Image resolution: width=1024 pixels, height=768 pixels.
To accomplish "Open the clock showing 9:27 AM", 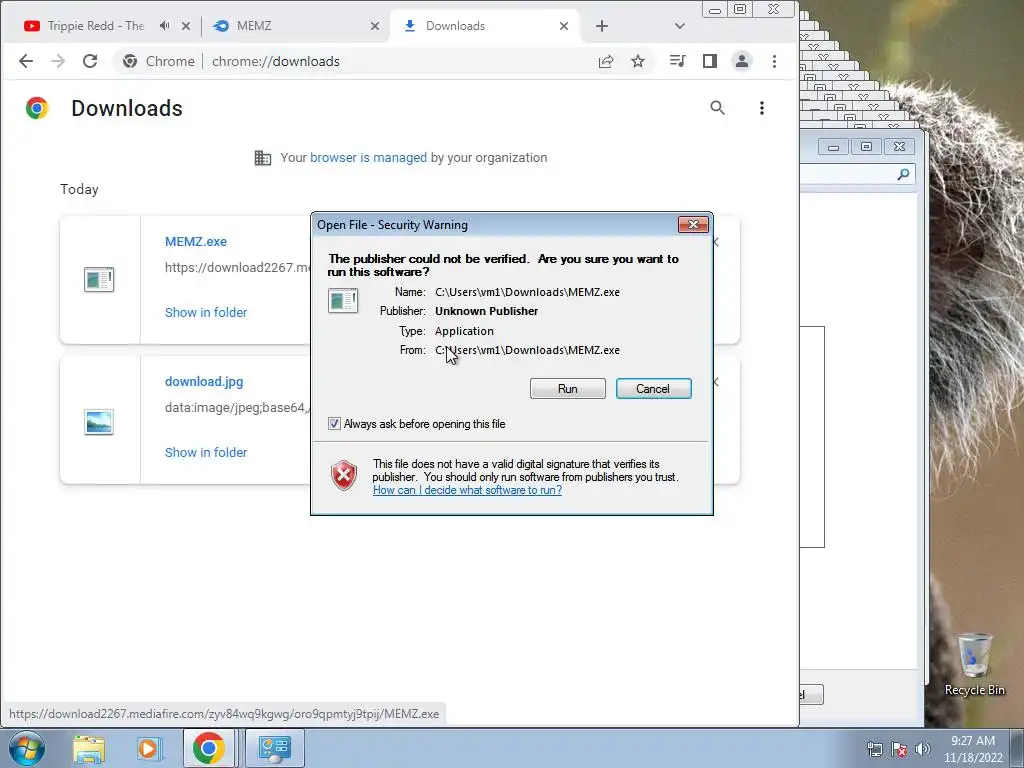I will [x=973, y=749].
